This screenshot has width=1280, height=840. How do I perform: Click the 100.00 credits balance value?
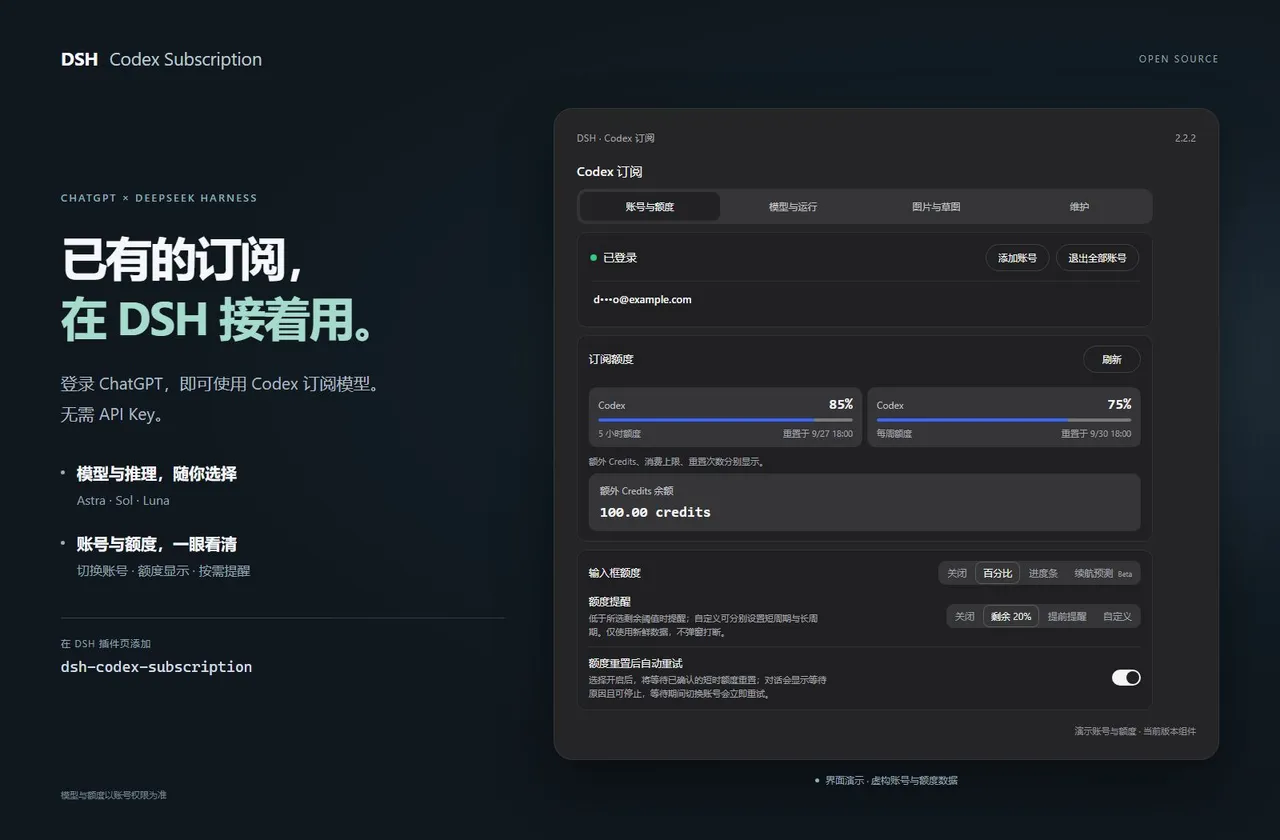pos(655,513)
